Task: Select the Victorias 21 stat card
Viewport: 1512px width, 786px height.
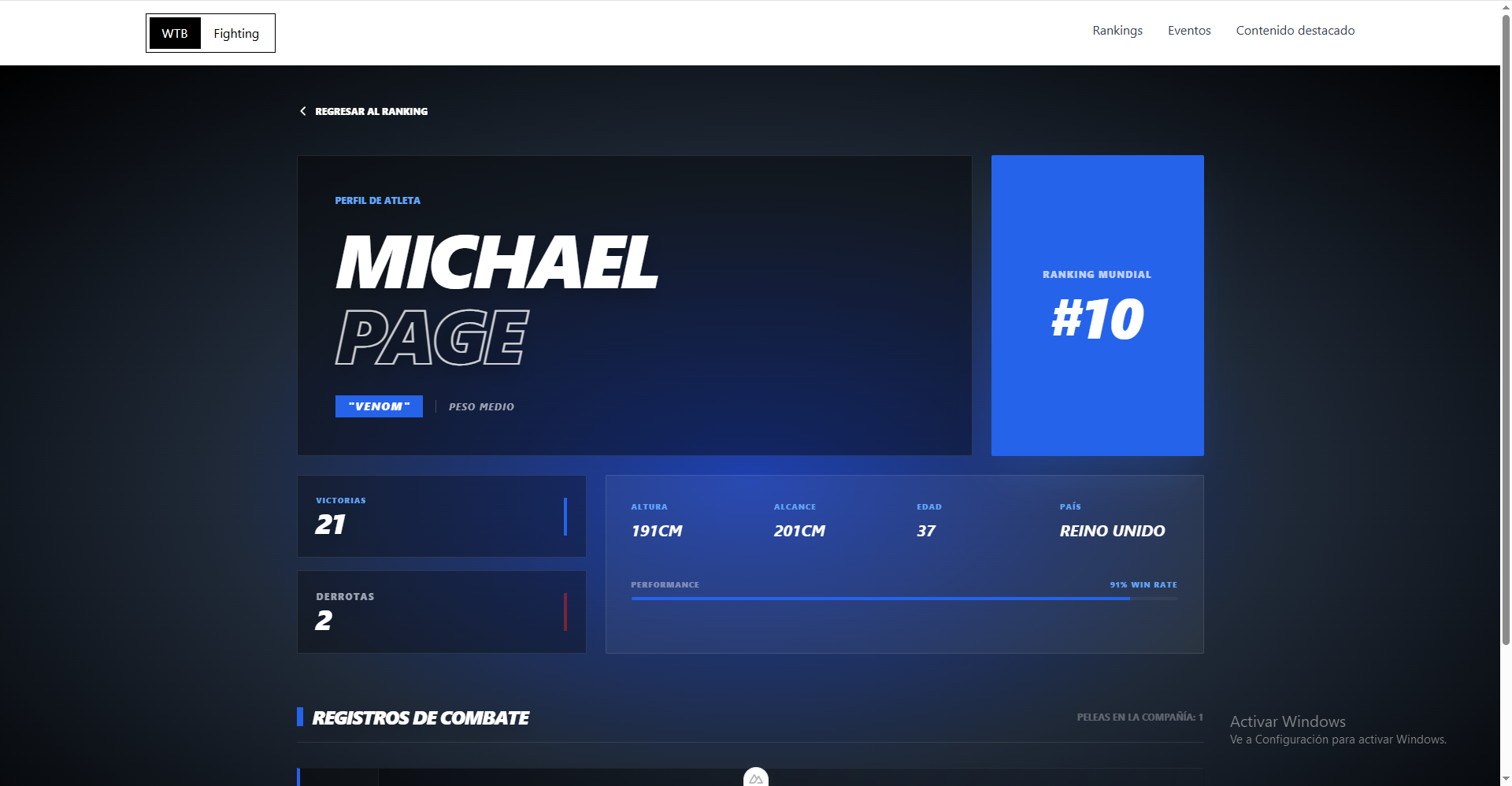Action: [441, 517]
